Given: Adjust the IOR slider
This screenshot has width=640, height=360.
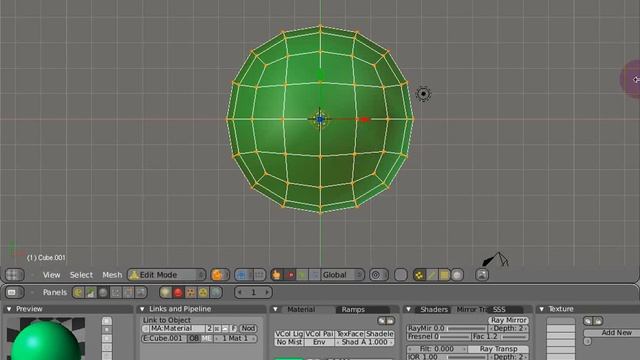Looking at the screenshot, I should tap(447, 356).
